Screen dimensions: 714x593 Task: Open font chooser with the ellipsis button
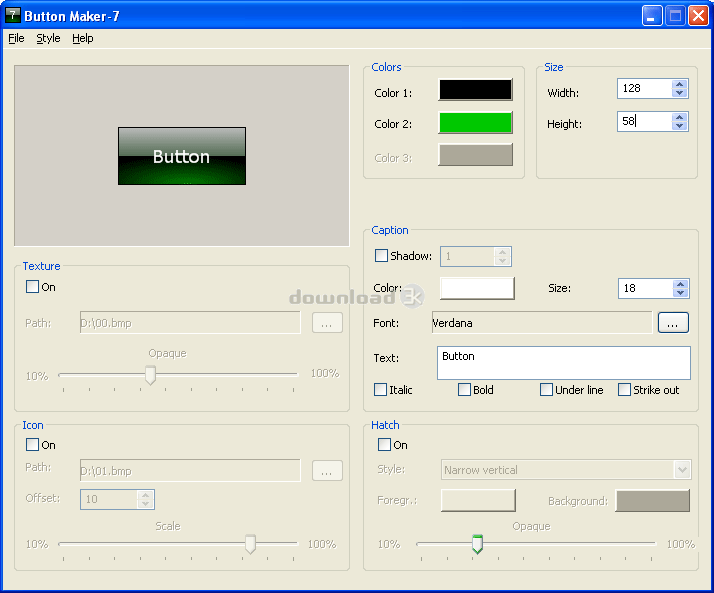click(x=673, y=323)
